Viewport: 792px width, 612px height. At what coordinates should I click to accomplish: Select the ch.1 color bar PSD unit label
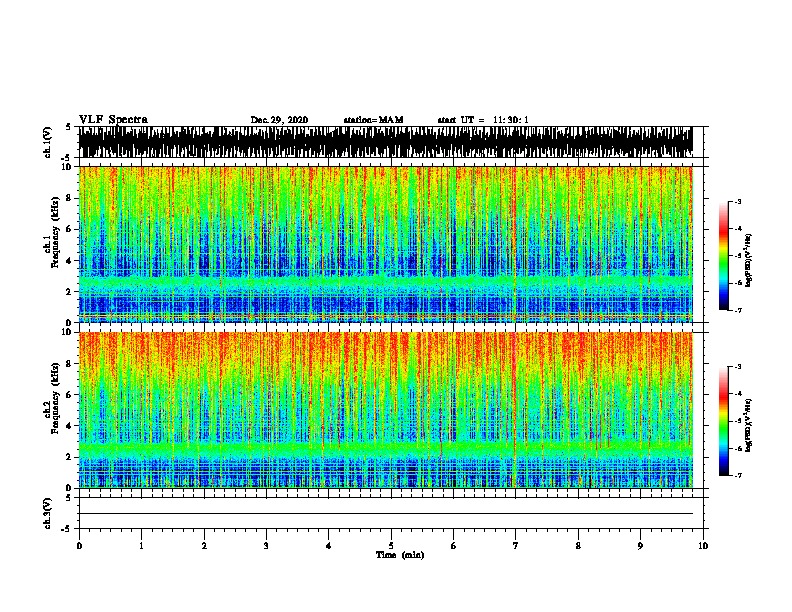(x=748, y=261)
